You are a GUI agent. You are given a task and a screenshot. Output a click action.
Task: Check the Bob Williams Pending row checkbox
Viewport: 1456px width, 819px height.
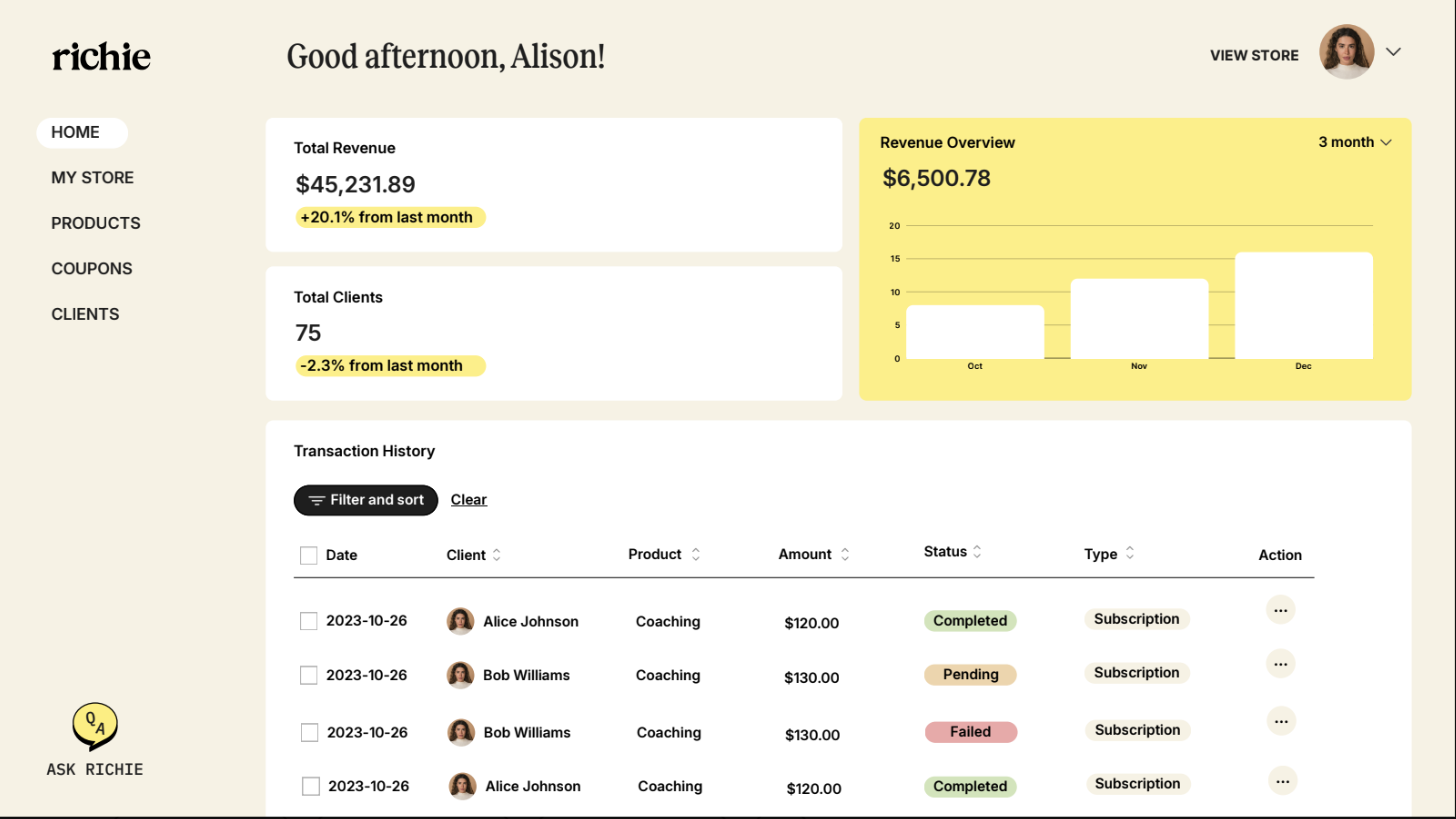309,675
